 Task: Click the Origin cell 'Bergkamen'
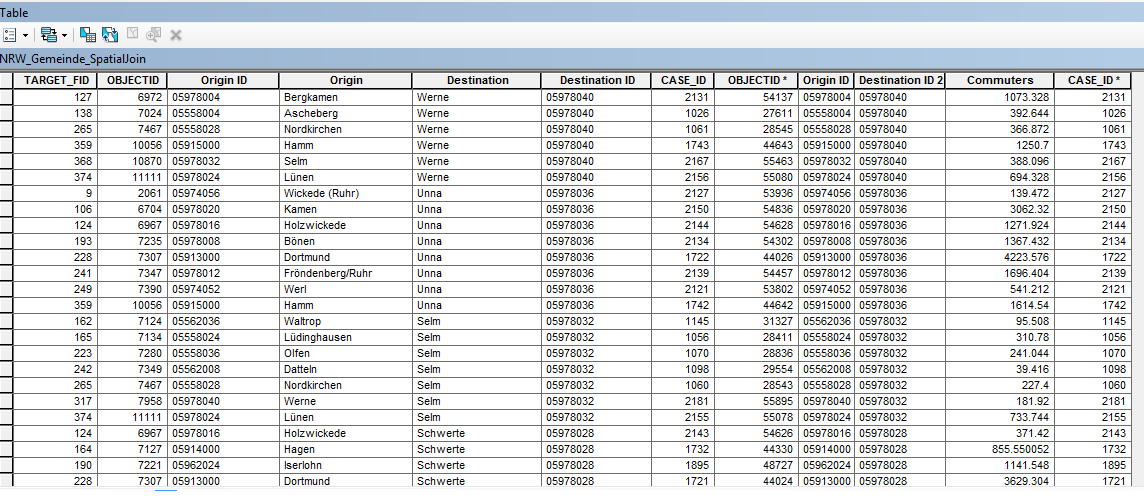pos(346,97)
